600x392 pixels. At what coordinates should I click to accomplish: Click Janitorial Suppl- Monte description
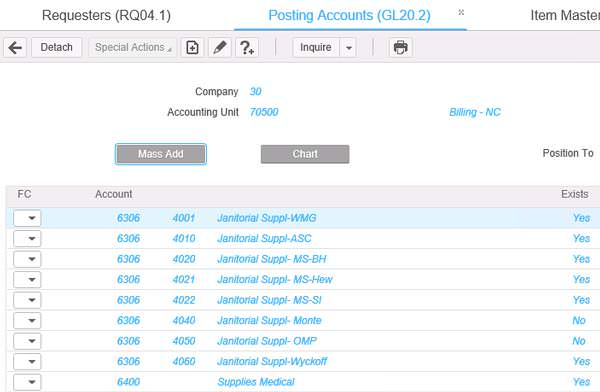coord(269,320)
